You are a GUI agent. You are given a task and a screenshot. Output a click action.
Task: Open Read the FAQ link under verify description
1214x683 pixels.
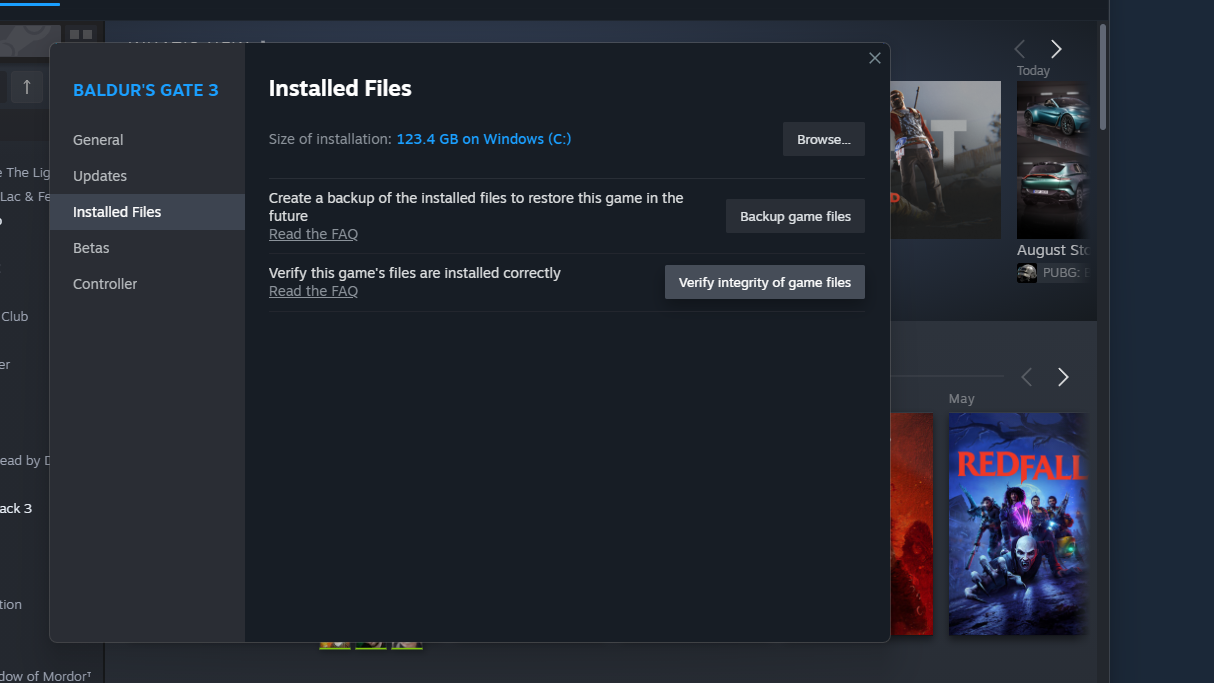coord(313,291)
